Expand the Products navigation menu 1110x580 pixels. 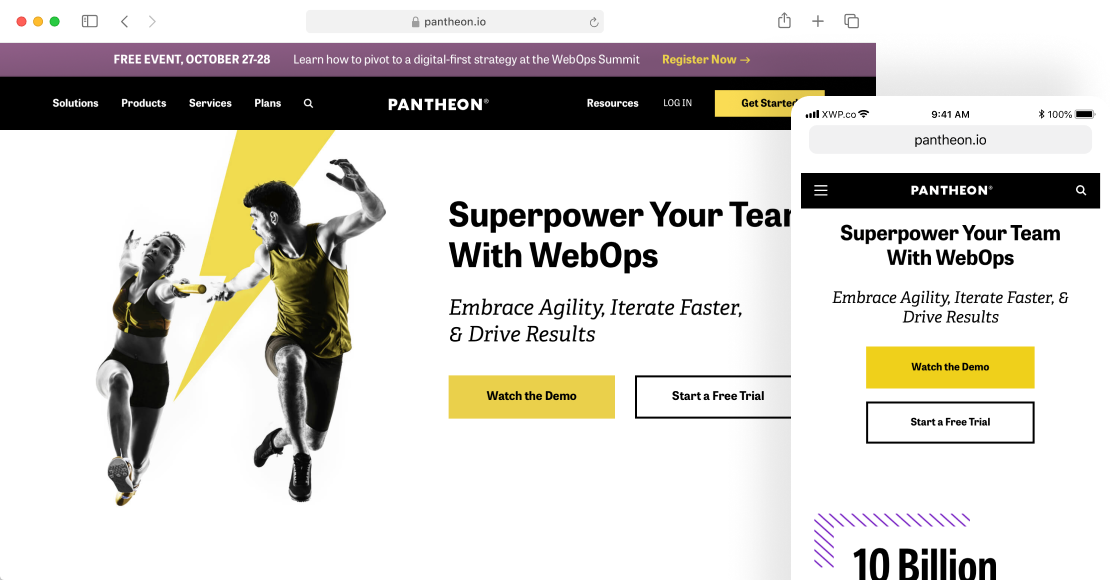[144, 103]
